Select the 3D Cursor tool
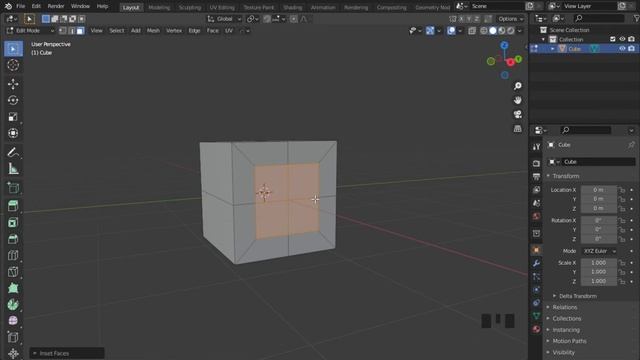The width and height of the screenshot is (640, 360). point(13,65)
